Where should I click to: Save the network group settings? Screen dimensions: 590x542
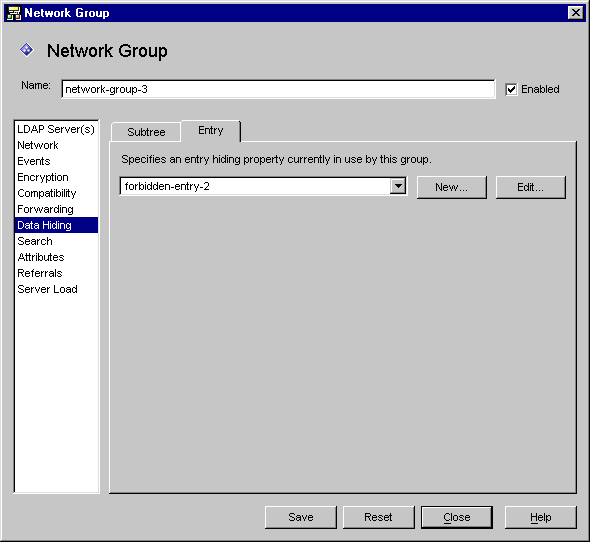pos(301,517)
